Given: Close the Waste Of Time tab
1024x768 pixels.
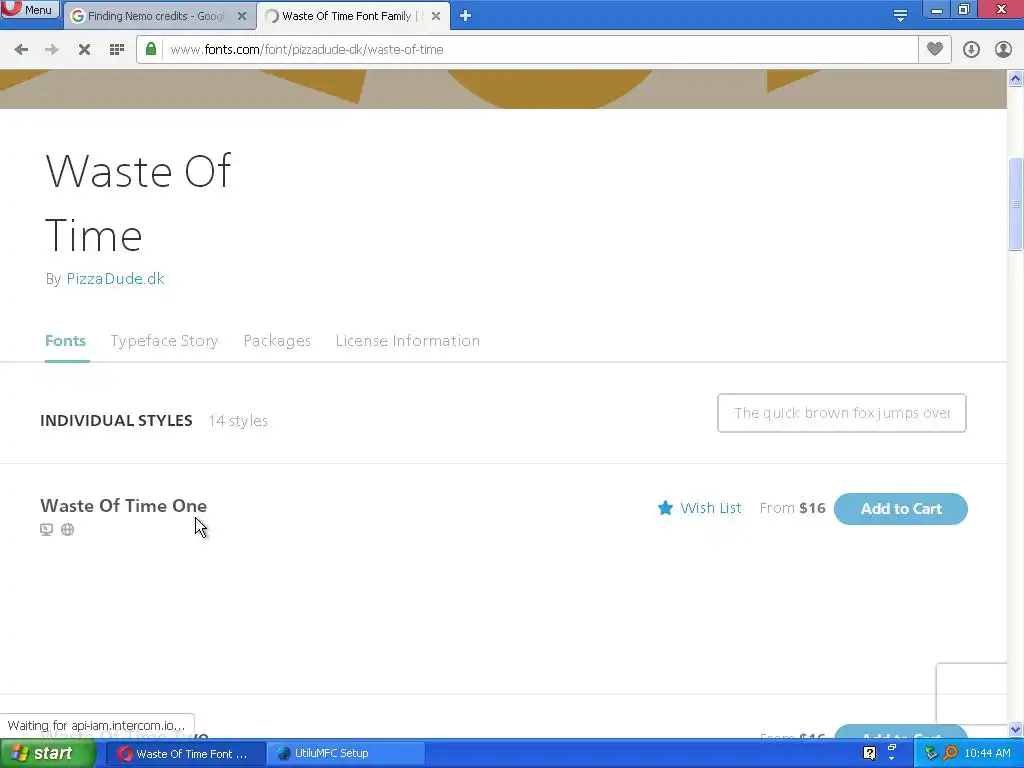Looking at the screenshot, I should point(436,16).
